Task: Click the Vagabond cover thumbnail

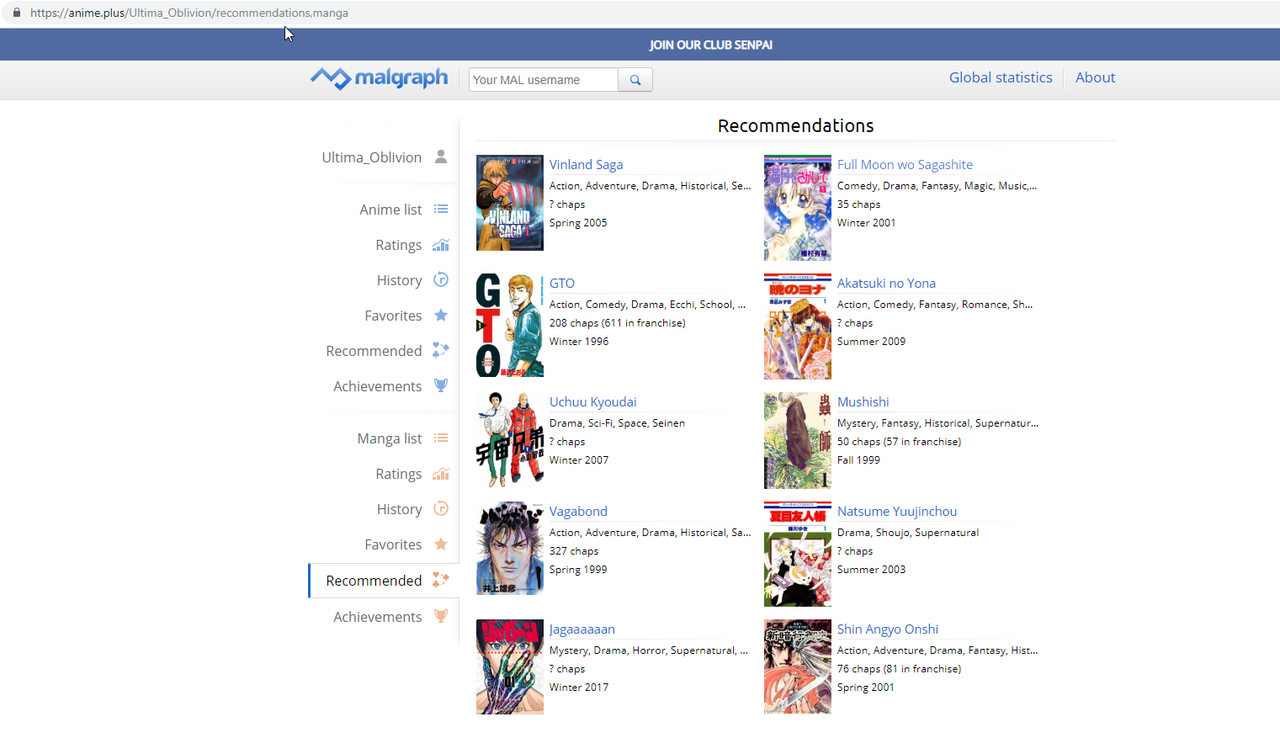Action: tap(510, 548)
